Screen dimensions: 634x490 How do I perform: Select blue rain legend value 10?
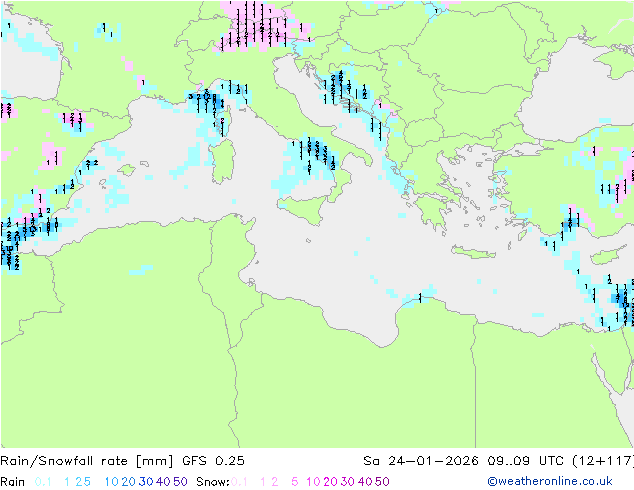point(112,482)
